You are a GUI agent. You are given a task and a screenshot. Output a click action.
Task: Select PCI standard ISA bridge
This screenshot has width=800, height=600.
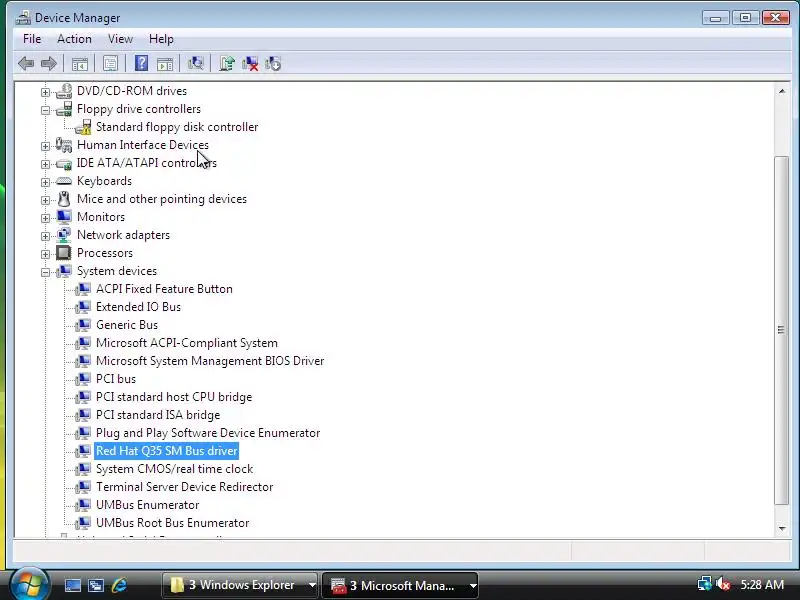(x=158, y=415)
